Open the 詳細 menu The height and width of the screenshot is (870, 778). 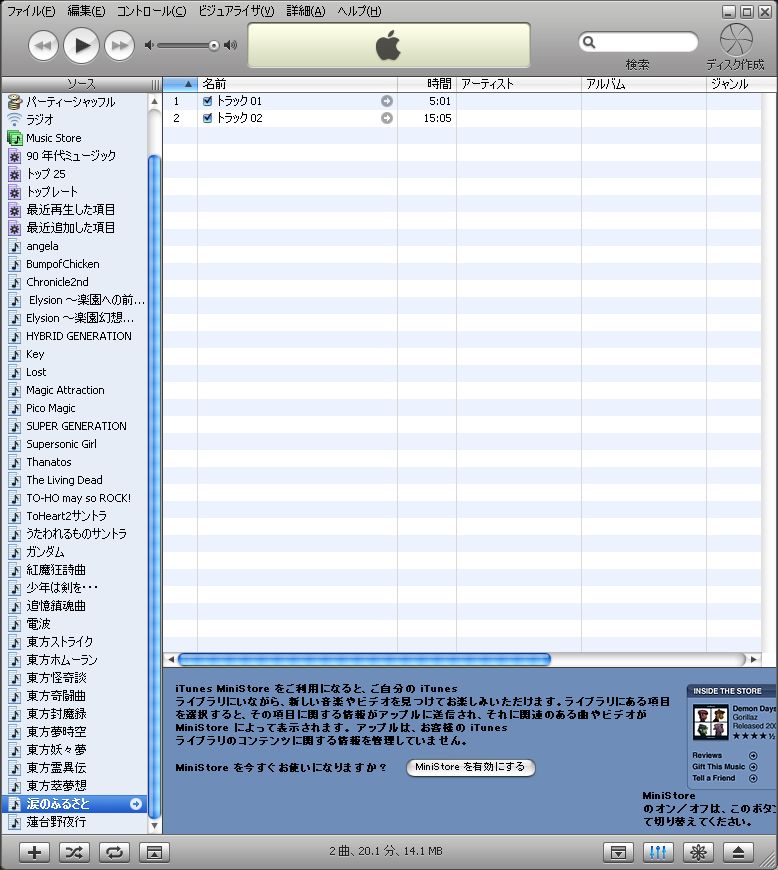306,11
